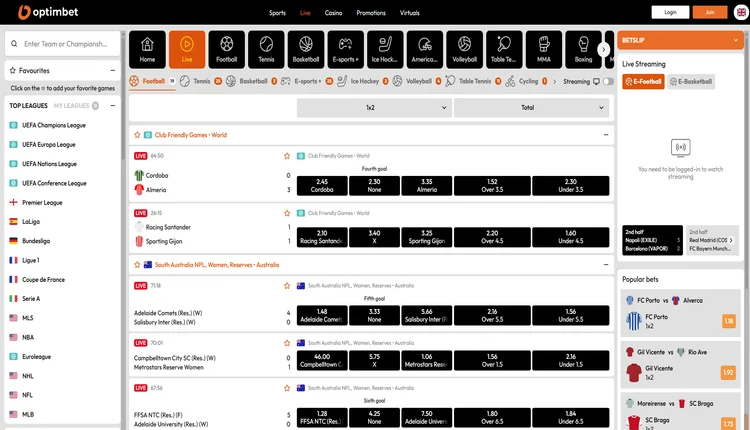Open the Casino menu item
The image size is (750, 430).
click(x=333, y=13)
